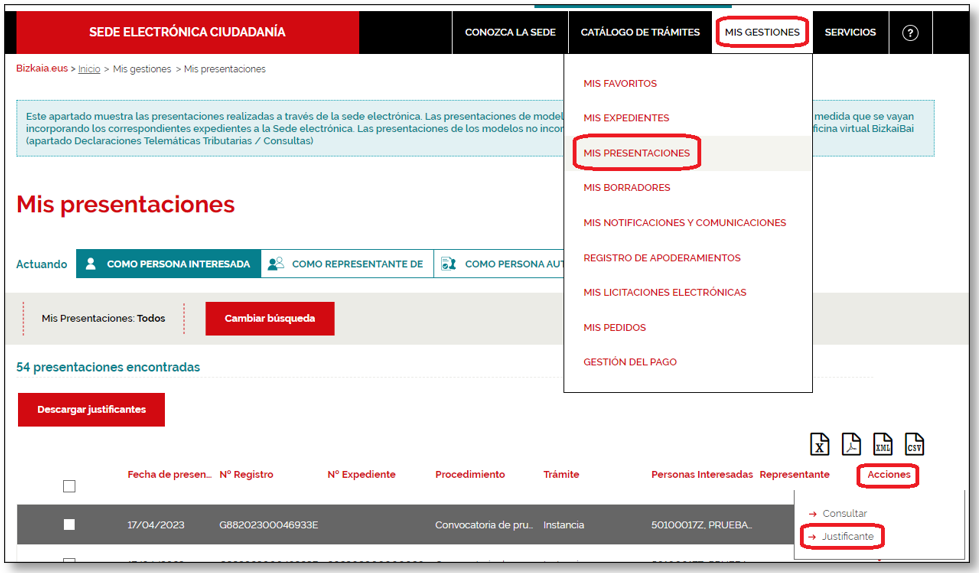Sort by Fecha de presentación column header

pyautogui.click(x=169, y=474)
